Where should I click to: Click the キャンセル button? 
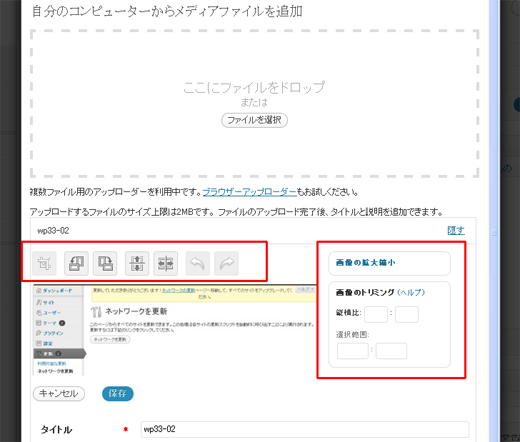tap(59, 393)
